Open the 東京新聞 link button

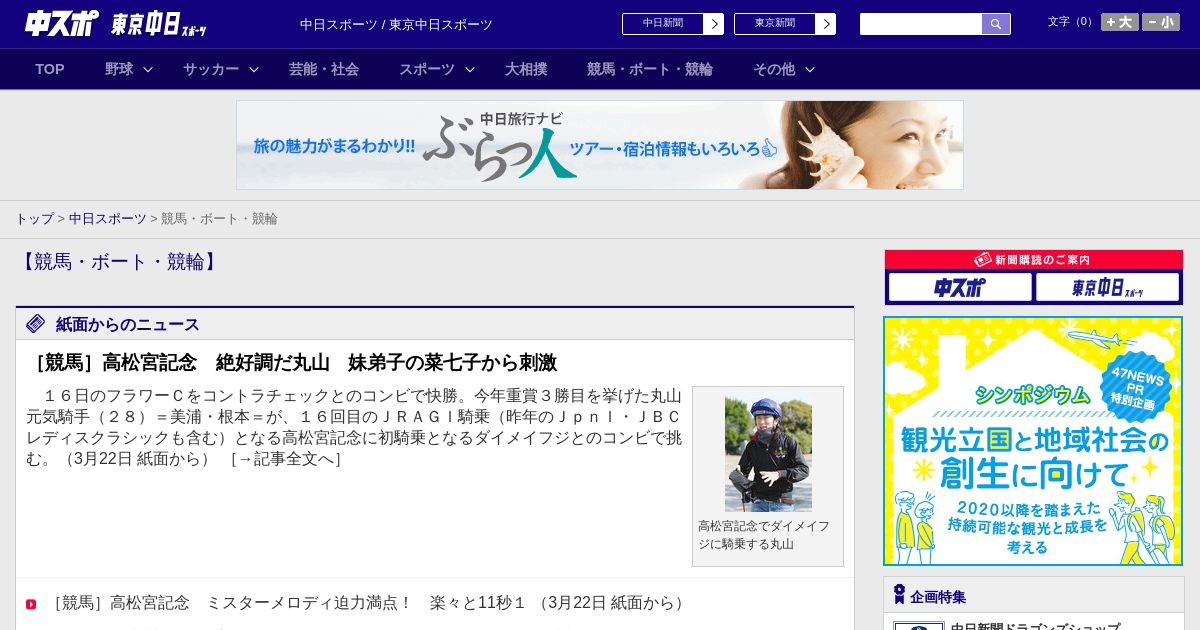pyautogui.click(x=775, y=24)
